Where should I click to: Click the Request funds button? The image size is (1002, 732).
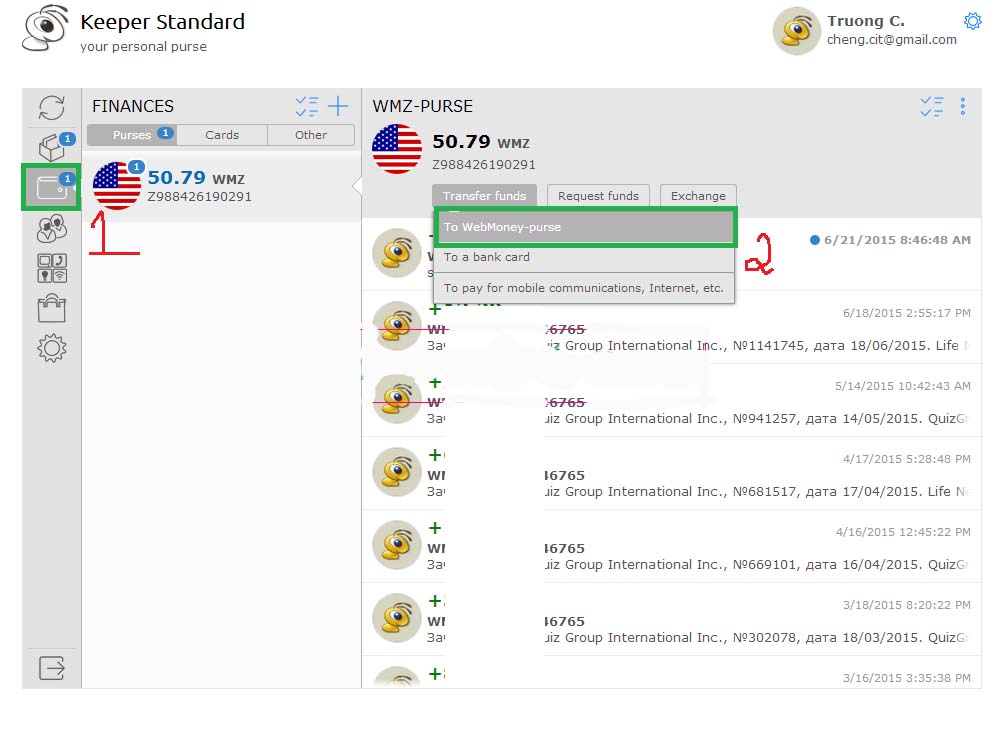pos(598,196)
